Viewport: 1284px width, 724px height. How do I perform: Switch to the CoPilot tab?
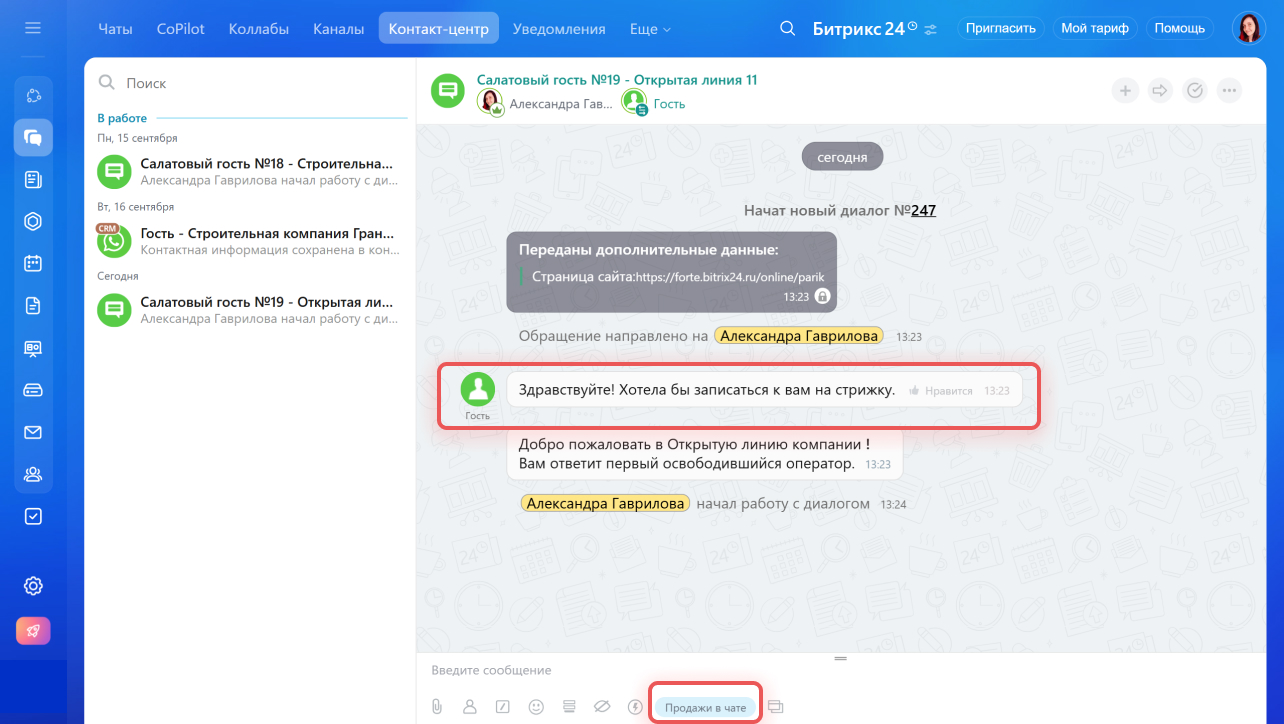(x=180, y=29)
